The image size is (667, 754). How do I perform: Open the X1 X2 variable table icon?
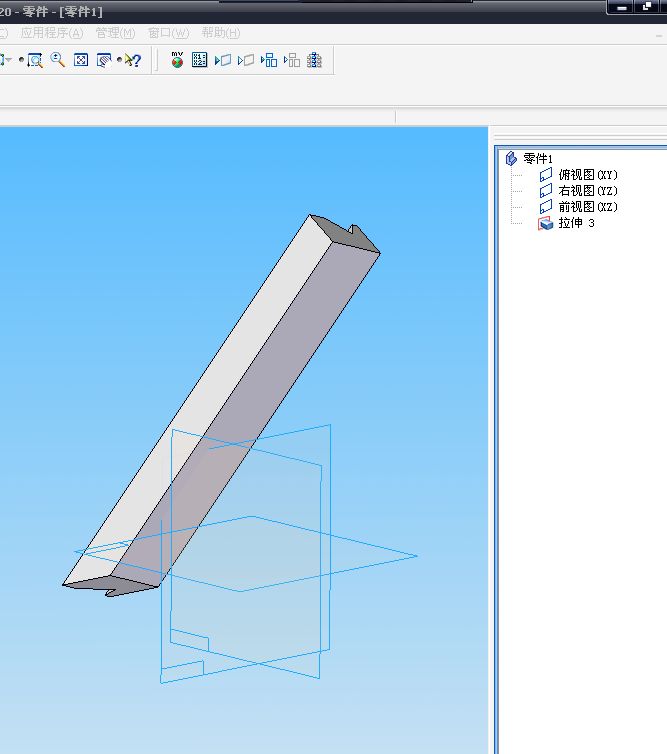200,60
